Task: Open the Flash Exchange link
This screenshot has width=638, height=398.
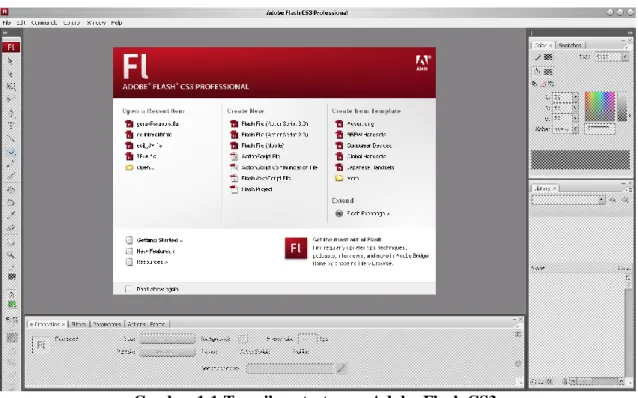Action: pos(362,213)
